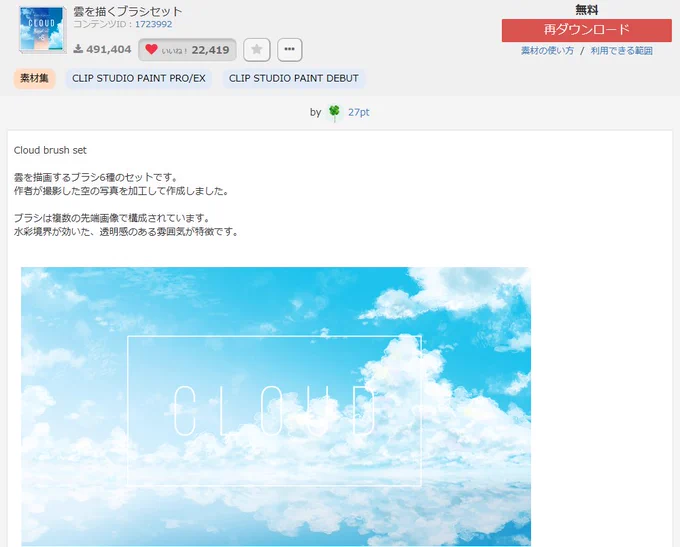
Task: Like the material with the heart button
Action: pos(187,50)
